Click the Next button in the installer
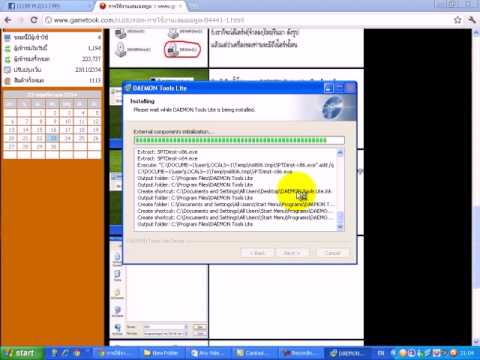 [292, 253]
